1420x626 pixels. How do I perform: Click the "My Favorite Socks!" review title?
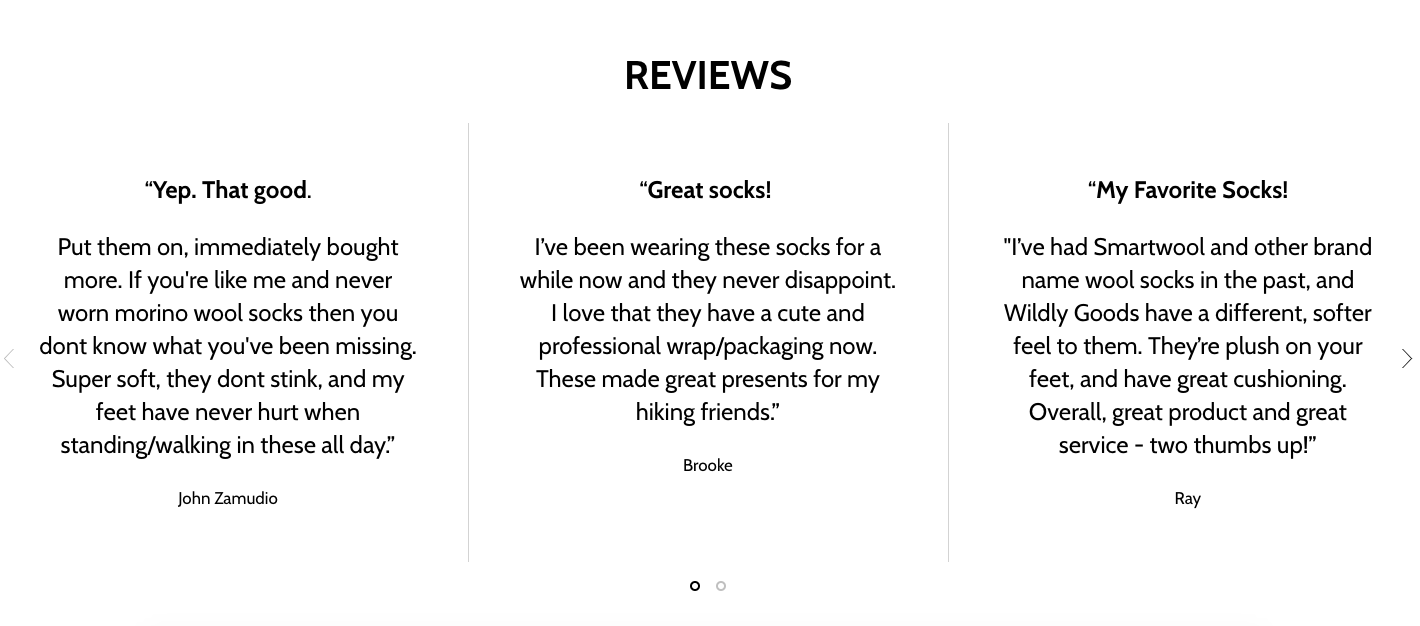click(1188, 190)
